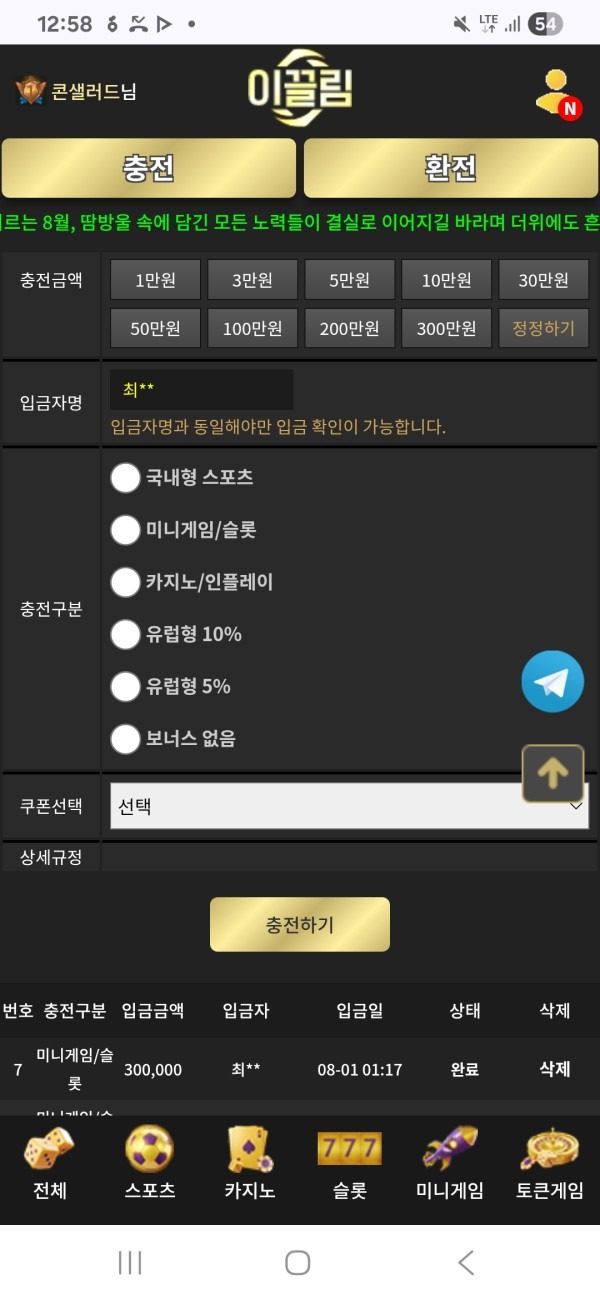Switch to the 환전 tab
Image resolution: width=600 pixels, height=1300 pixels.
(449, 168)
